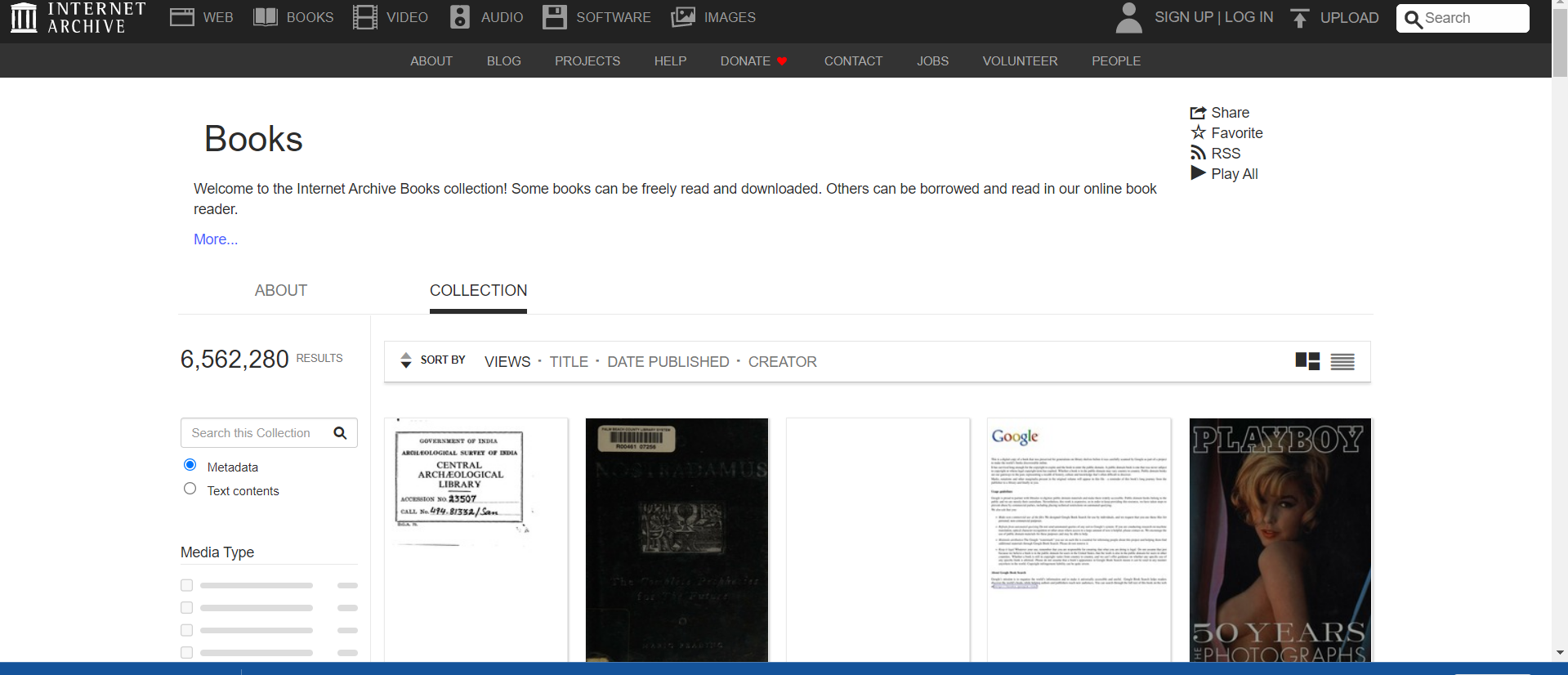The width and height of the screenshot is (1568, 675).
Task: Open the HELP menu item
Action: (670, 61)
